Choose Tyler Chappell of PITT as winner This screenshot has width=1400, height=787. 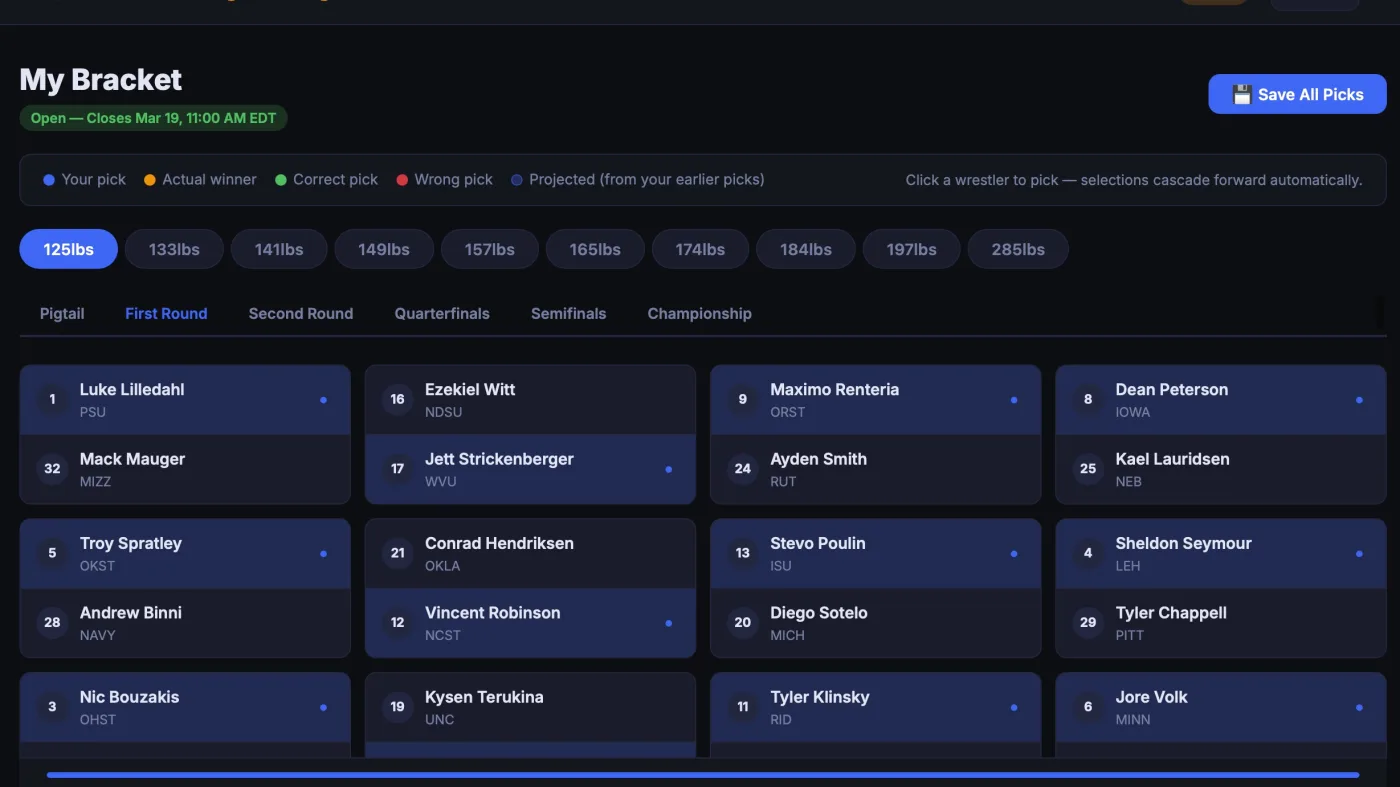(1220, 623)
